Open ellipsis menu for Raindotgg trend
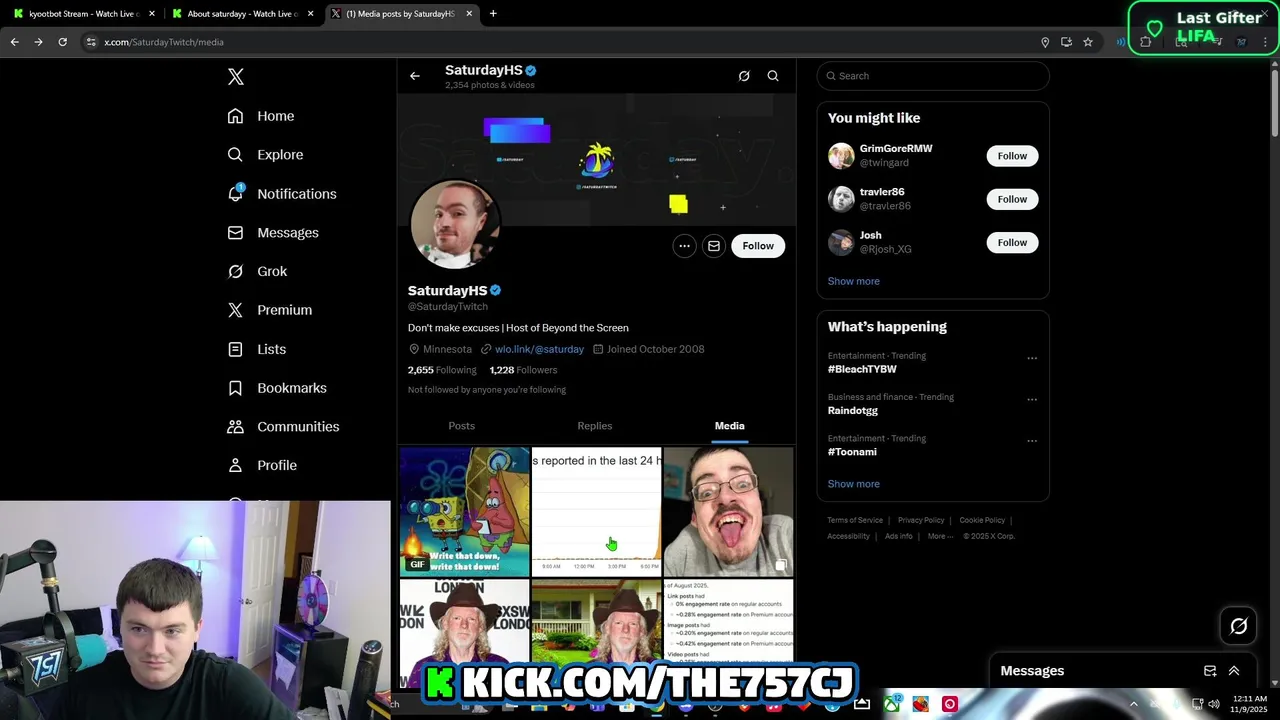1280x720 pixels. [x=1032, y=399]
